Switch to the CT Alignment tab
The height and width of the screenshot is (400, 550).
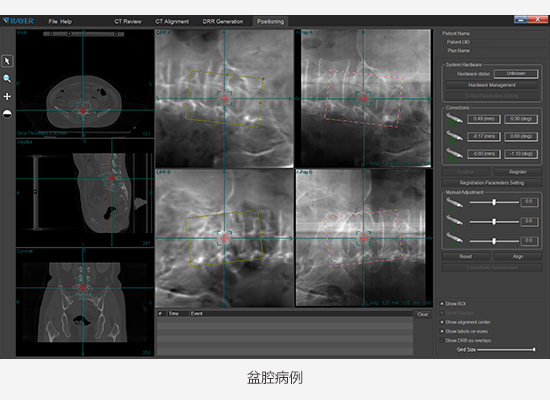click(172, 21)
